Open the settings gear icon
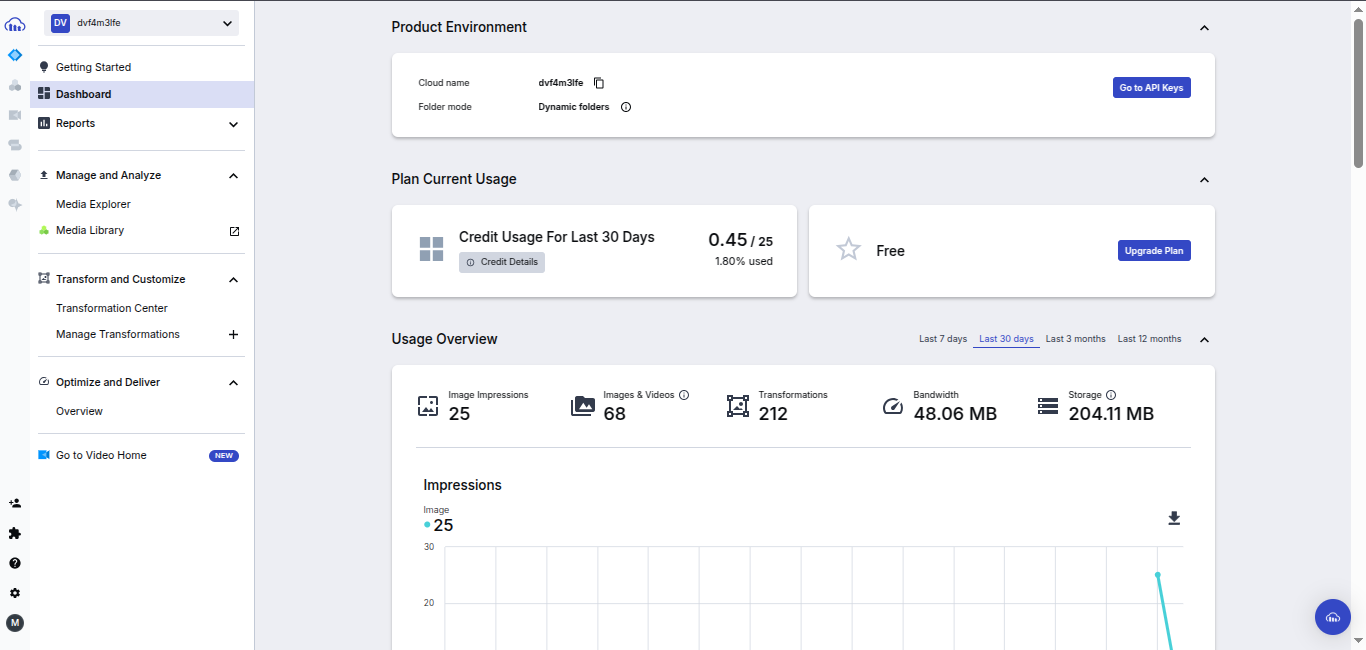Image resolution: width=1366 pixels, height=650 pixels. [x=15, y=593]
